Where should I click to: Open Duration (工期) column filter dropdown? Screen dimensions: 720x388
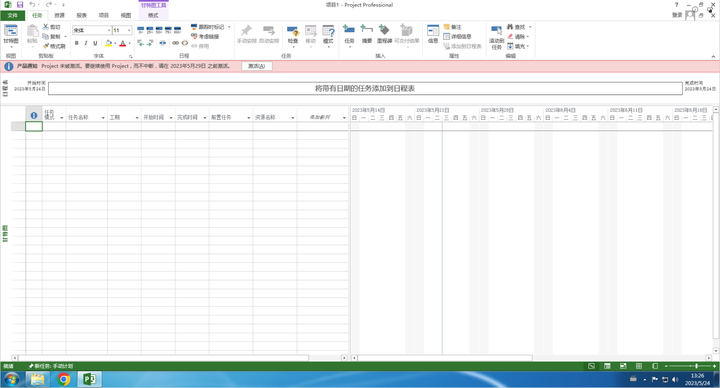click(137, 118)
